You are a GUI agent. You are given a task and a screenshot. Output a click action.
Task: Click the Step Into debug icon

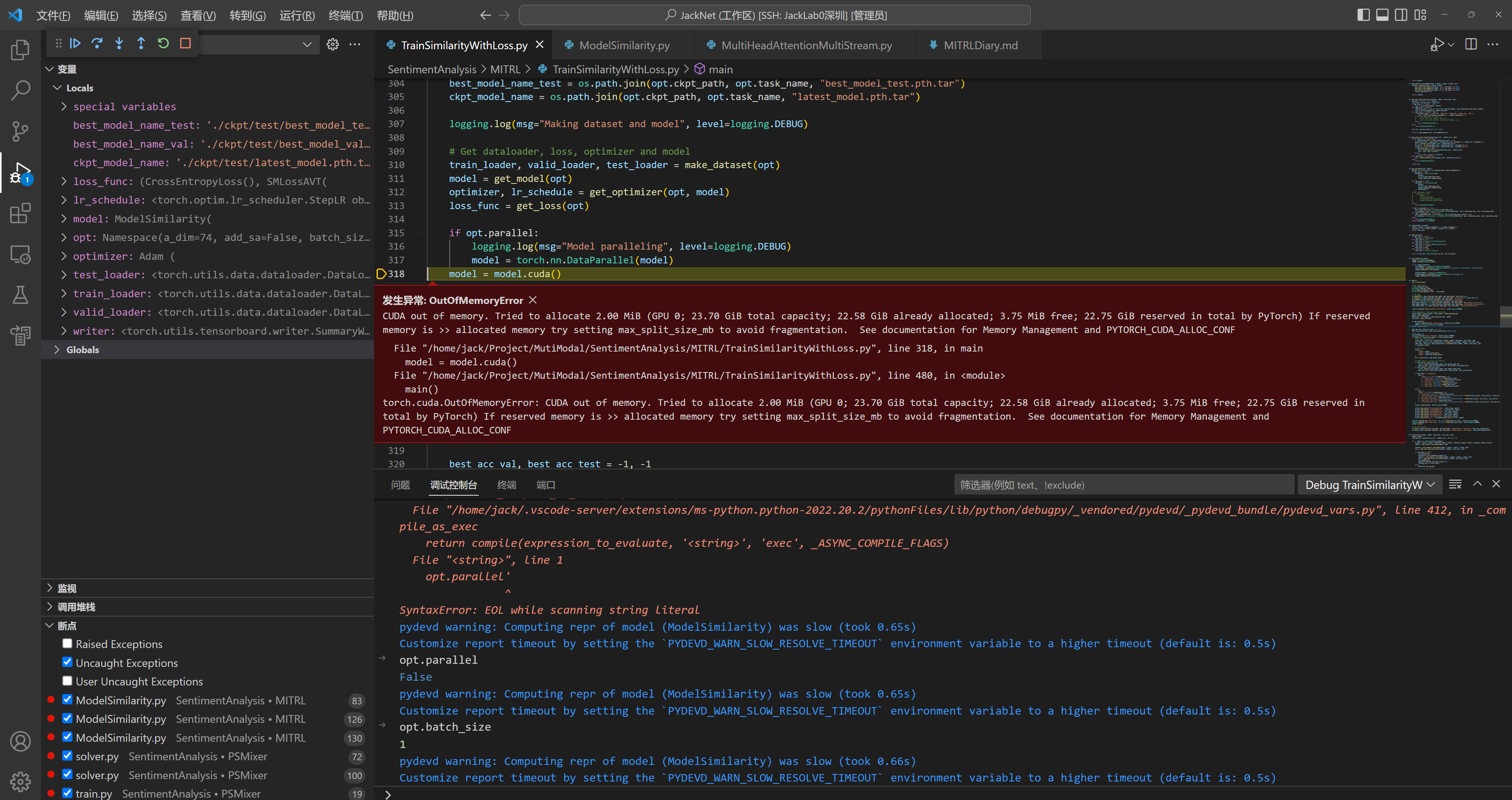119,43
